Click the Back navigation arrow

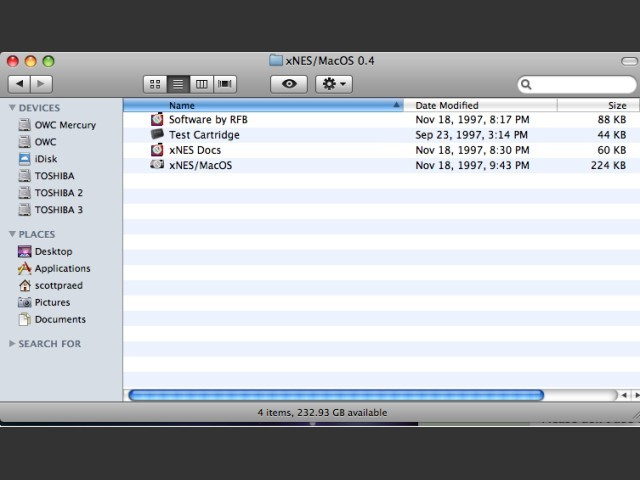[21, 84]
